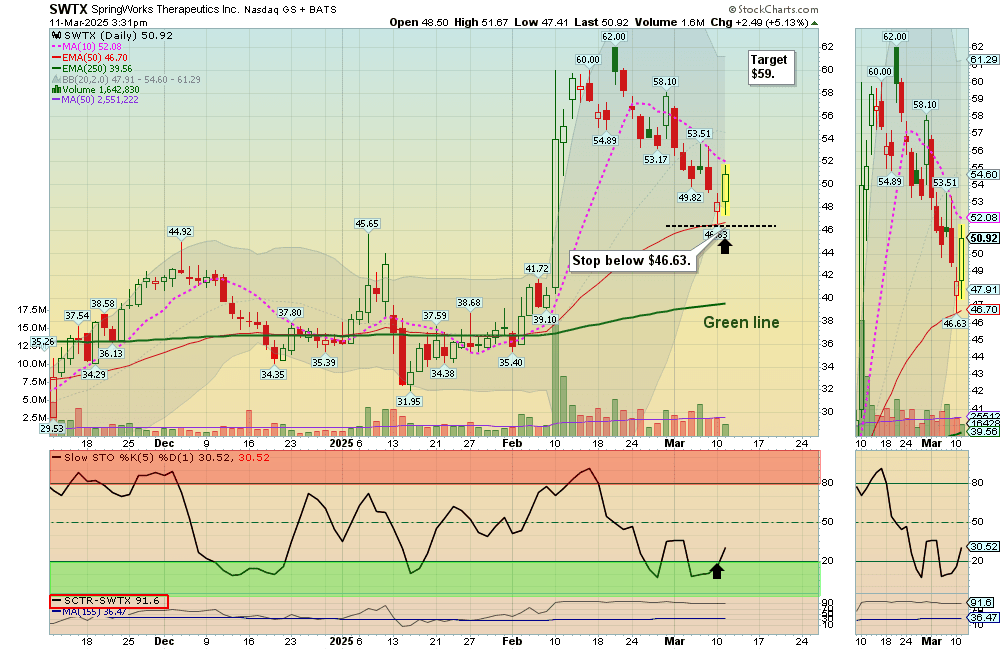Click the EMA(250) 39.56 legend entry
The width and height of the screenshot is (1000, 650).
(97, 68)
